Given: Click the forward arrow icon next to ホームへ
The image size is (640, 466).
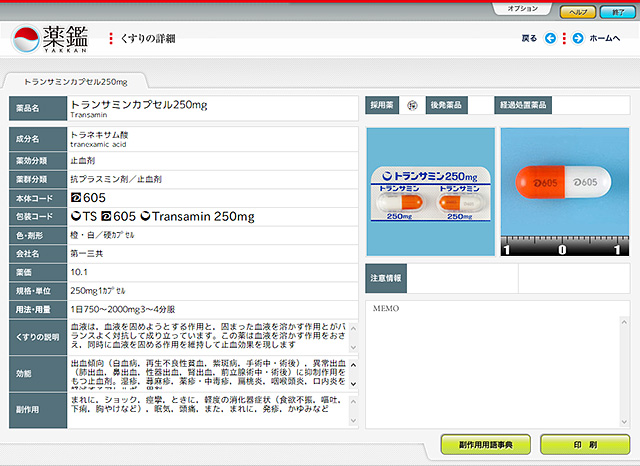Looking at the screenshot, I should (x=578, y=38).
